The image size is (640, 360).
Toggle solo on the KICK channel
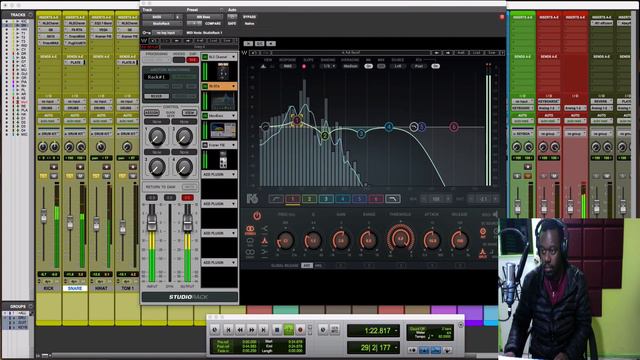click(43, 176)
